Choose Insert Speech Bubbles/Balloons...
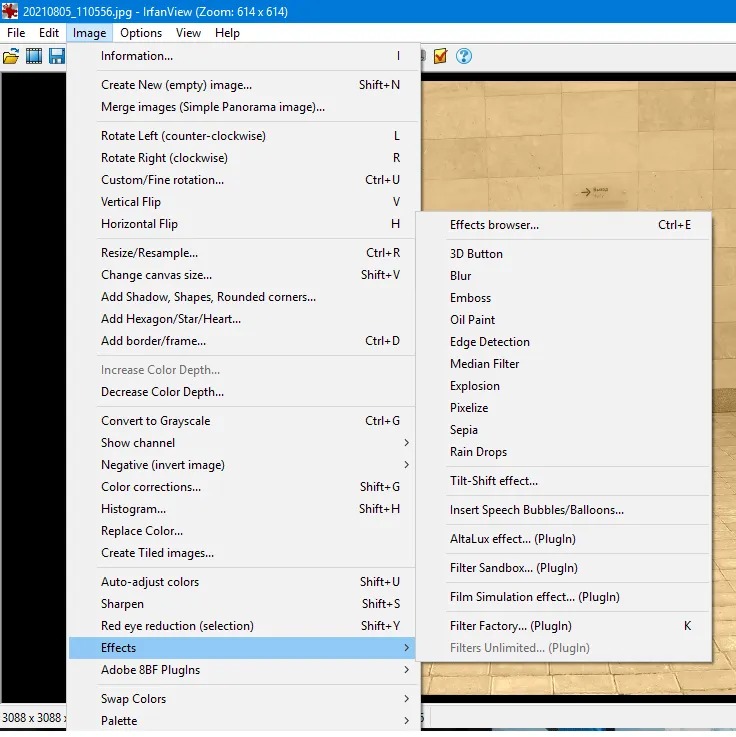736x737 pixels. (564, 510)
